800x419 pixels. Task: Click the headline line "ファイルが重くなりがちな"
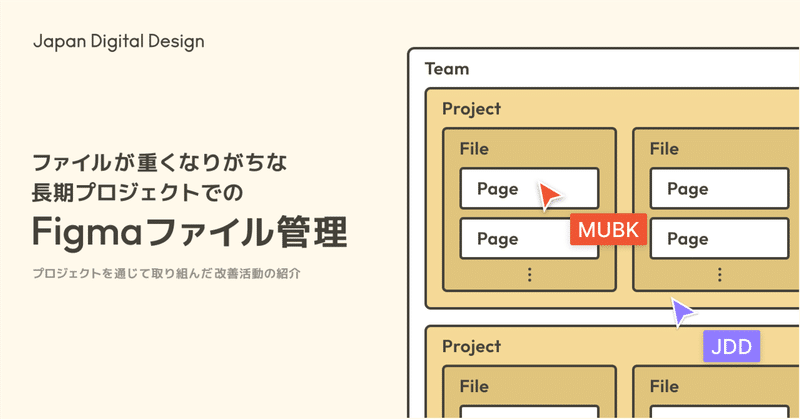(x=160, y=163)
